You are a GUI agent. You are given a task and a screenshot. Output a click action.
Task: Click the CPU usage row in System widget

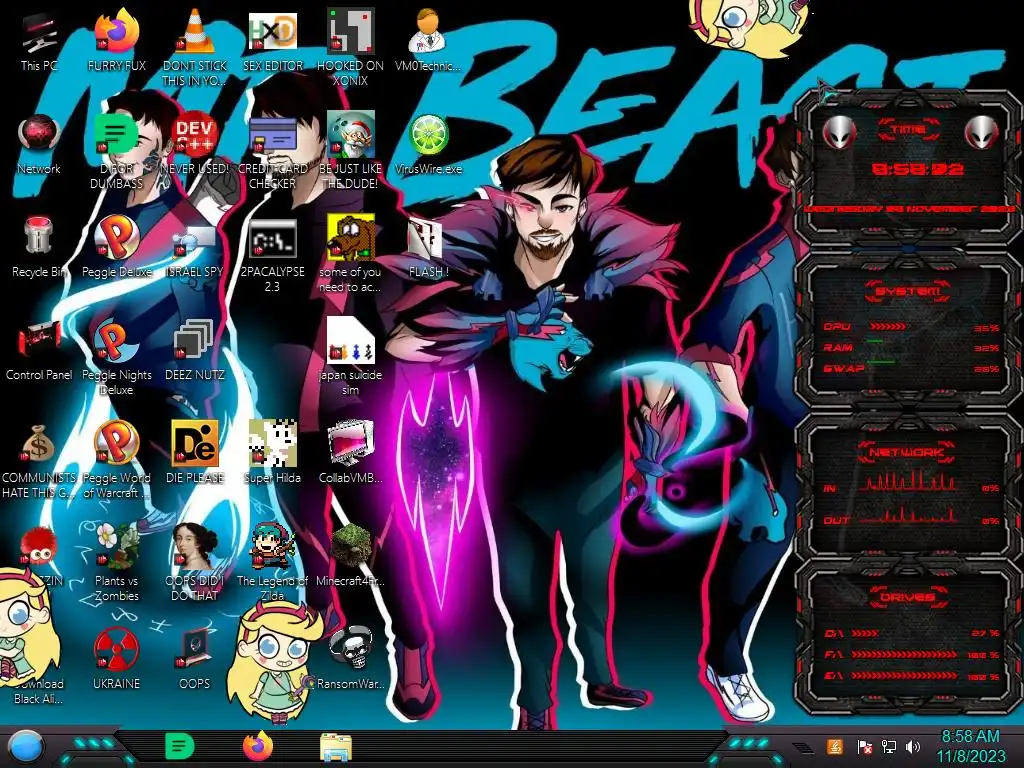pyautogui.click(x=911, y=327)
